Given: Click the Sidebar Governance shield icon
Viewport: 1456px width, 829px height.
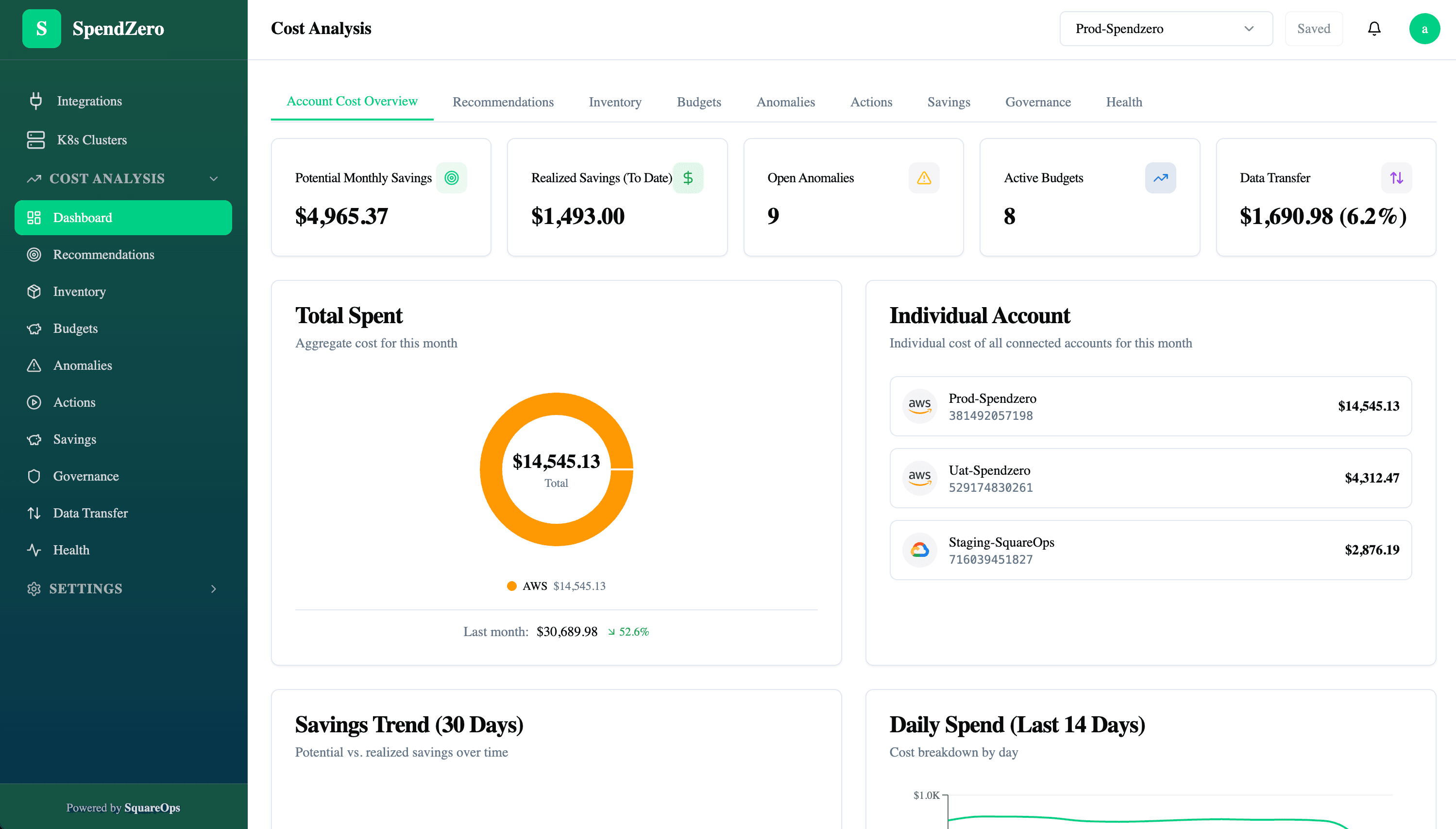Looking at the screenshot, I should point(34,476).
